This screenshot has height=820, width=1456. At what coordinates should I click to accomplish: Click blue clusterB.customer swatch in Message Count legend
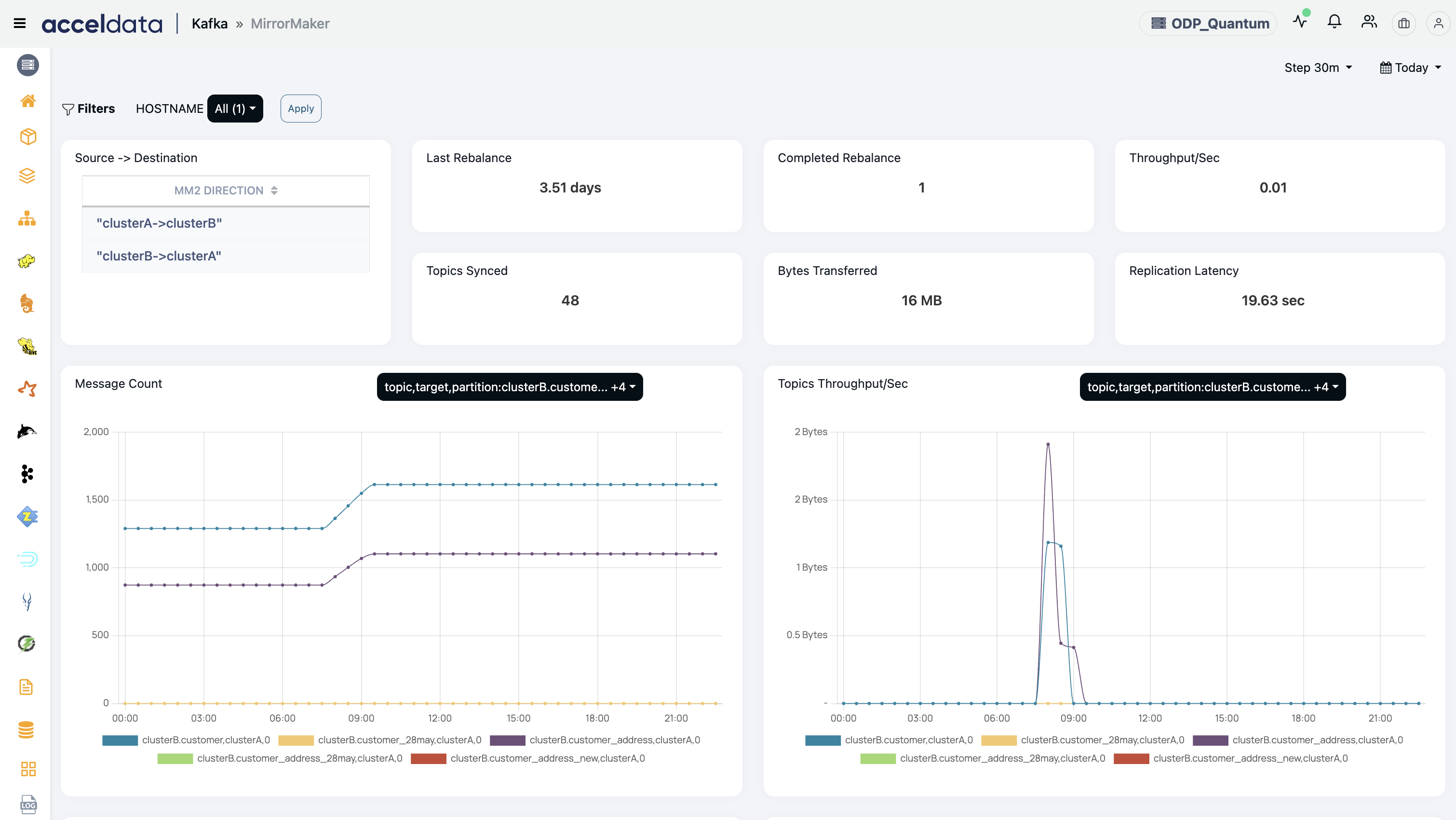point(120,740)
